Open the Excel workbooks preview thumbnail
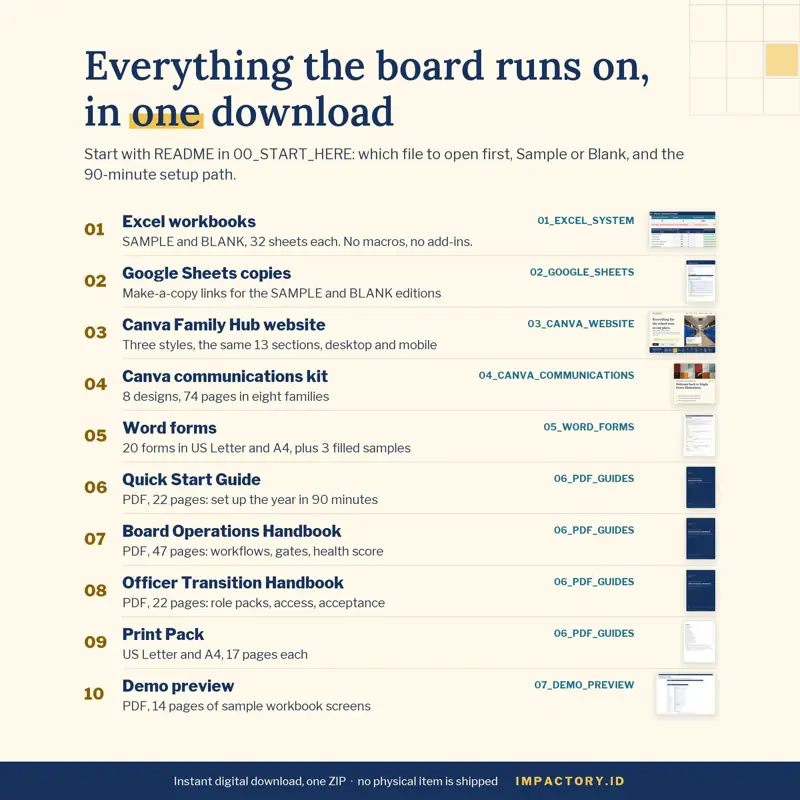Image resolution: width=800 pixels, height=800 pixels. (682, 230)
